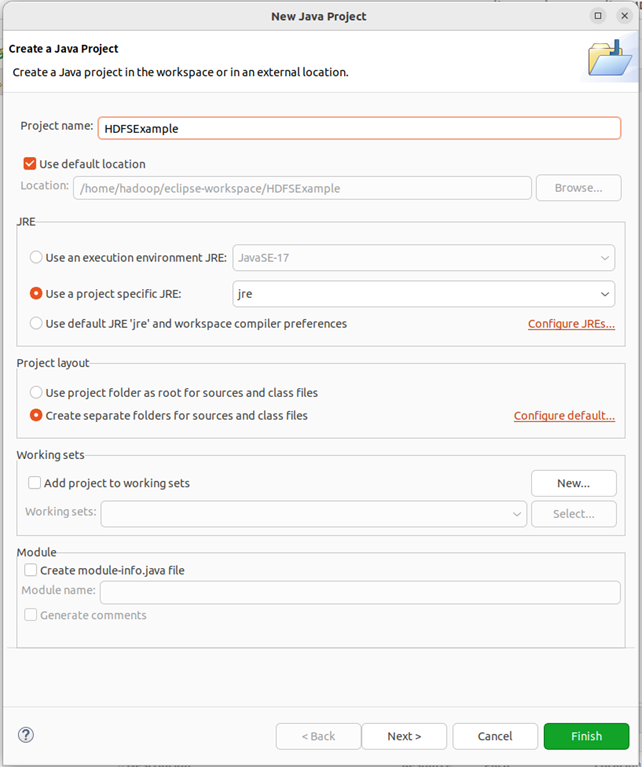Click the 'Project name:' label
Viewport: 642px width, 767px height.
[x=57, y=126]
